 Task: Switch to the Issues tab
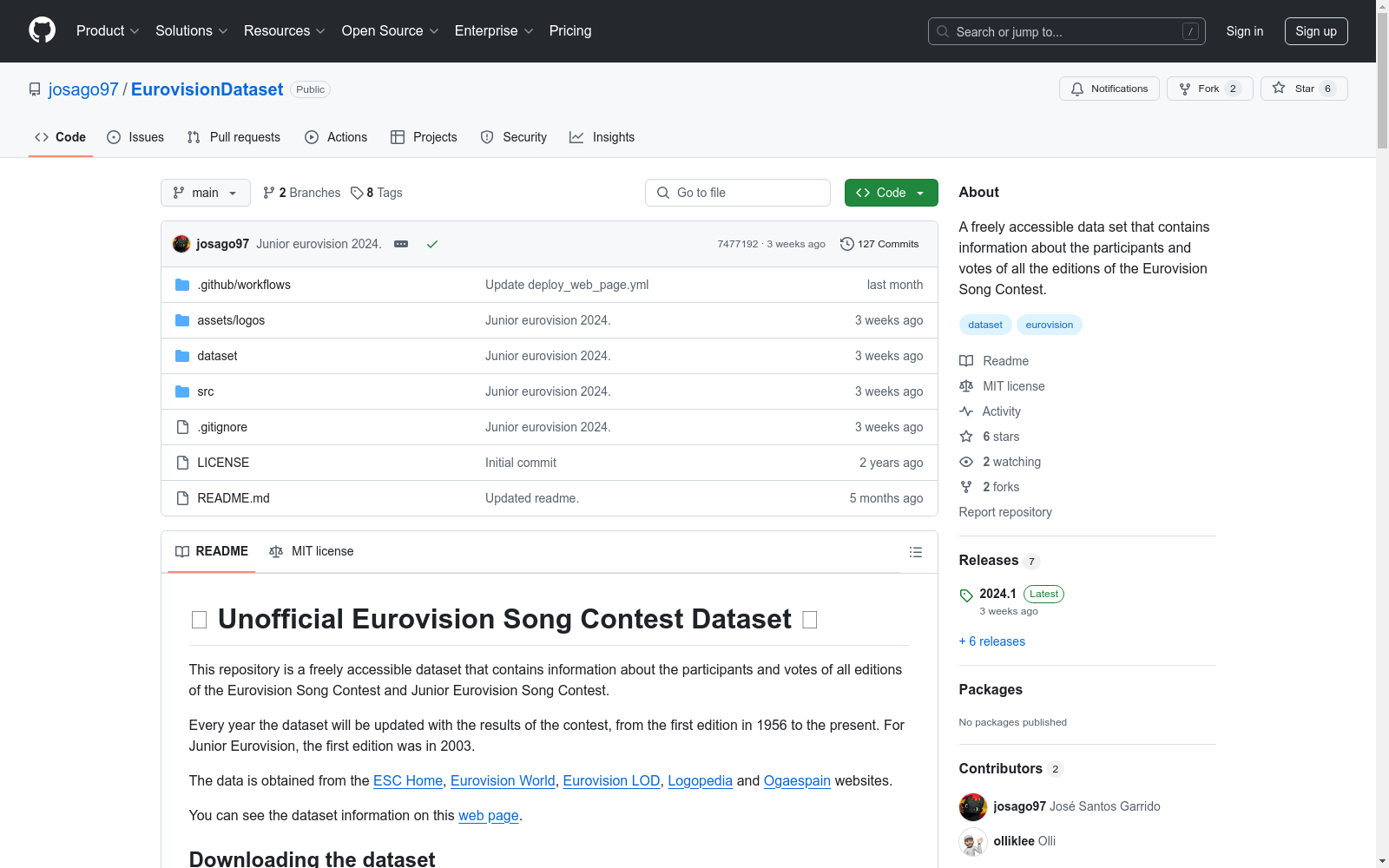(x=135, y=137)
